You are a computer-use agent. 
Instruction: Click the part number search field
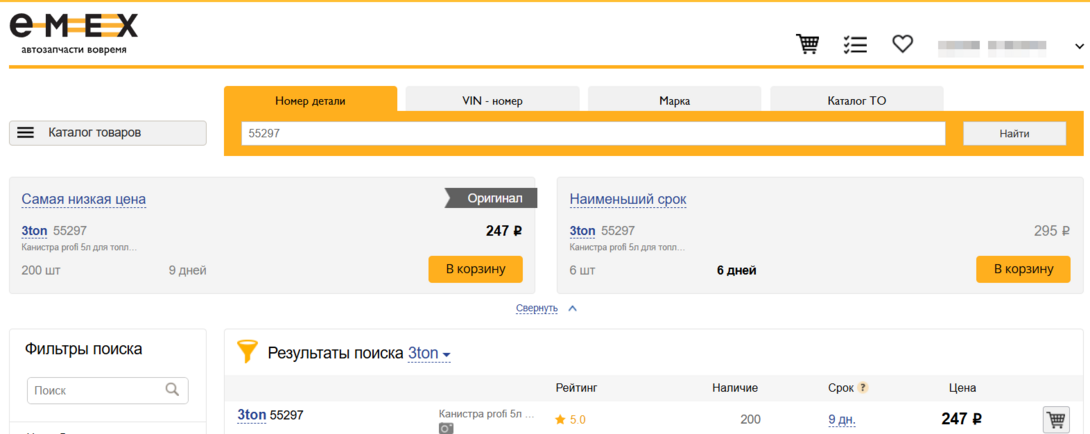coord(593,134)
